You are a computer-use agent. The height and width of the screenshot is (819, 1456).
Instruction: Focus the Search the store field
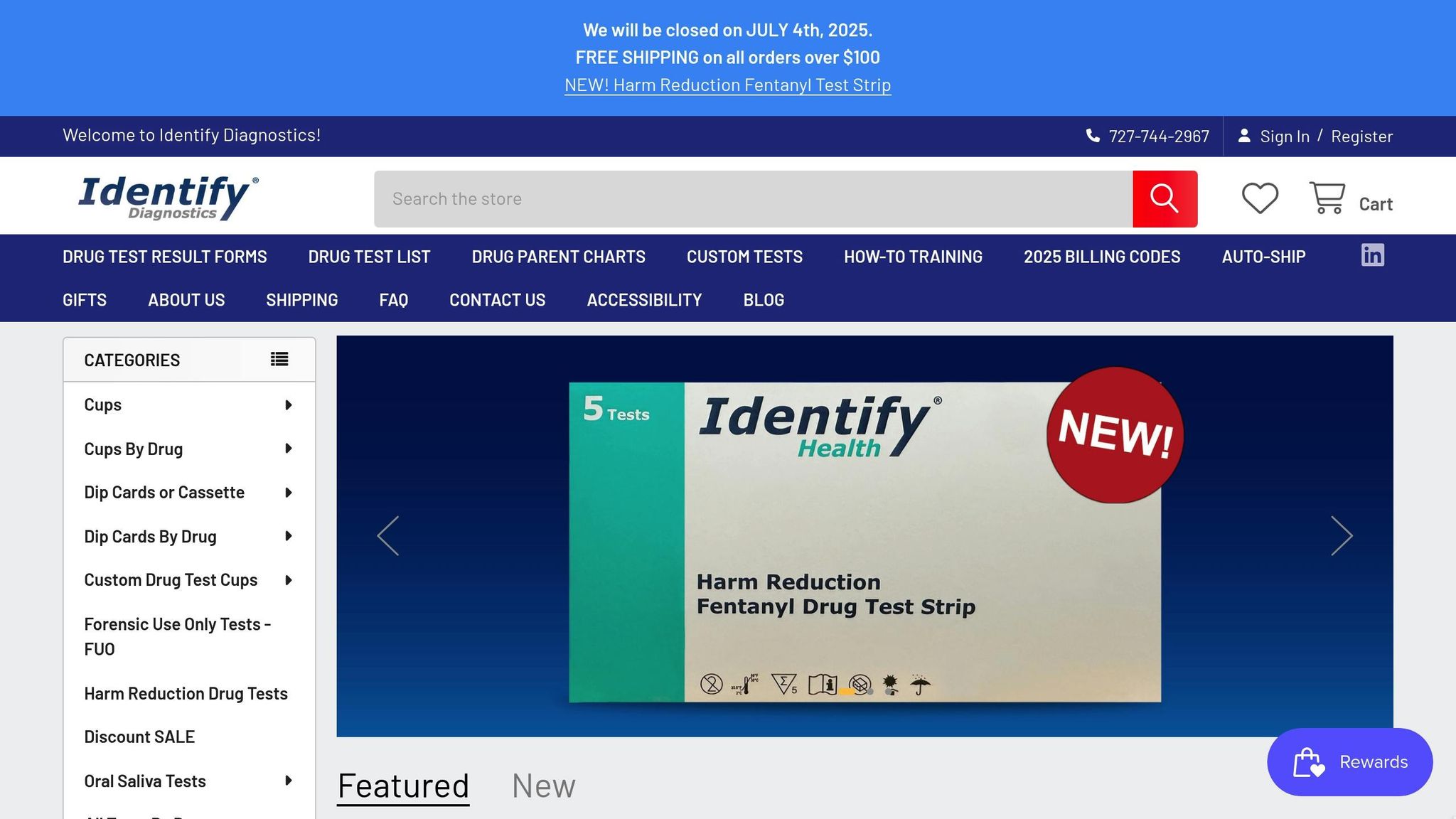pos(754,199)
